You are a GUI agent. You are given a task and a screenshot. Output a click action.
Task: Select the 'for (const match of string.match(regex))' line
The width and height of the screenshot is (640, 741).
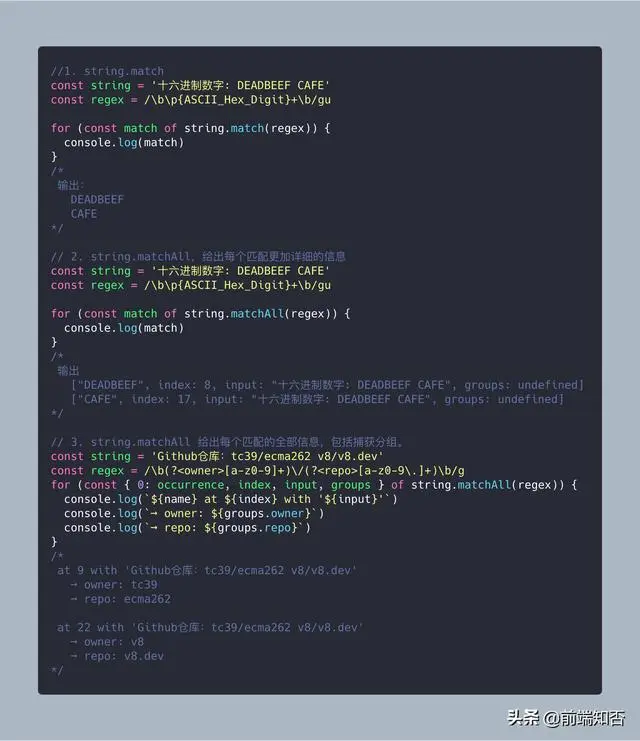pos(190,129)
